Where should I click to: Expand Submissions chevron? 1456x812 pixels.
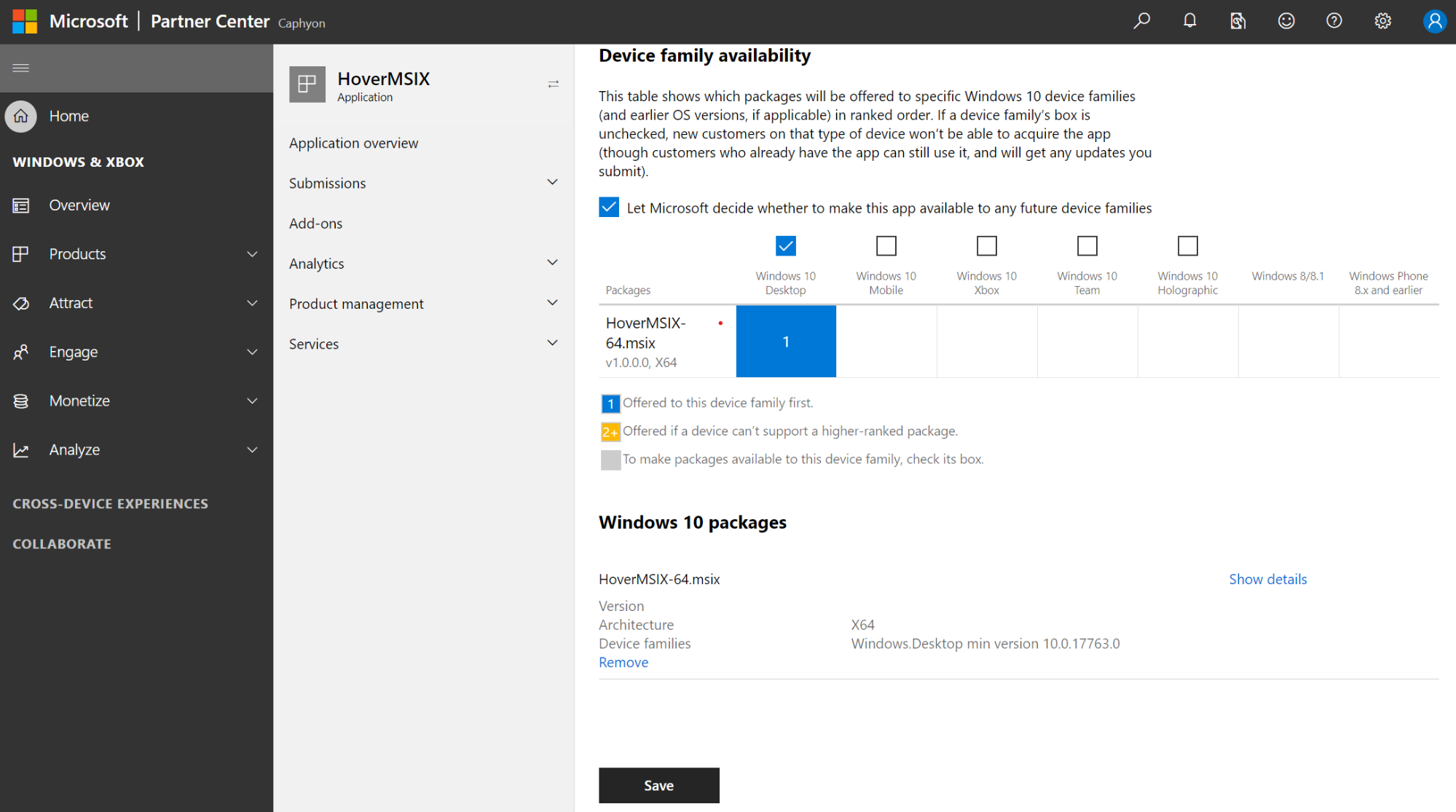click(x=553, y=182)
